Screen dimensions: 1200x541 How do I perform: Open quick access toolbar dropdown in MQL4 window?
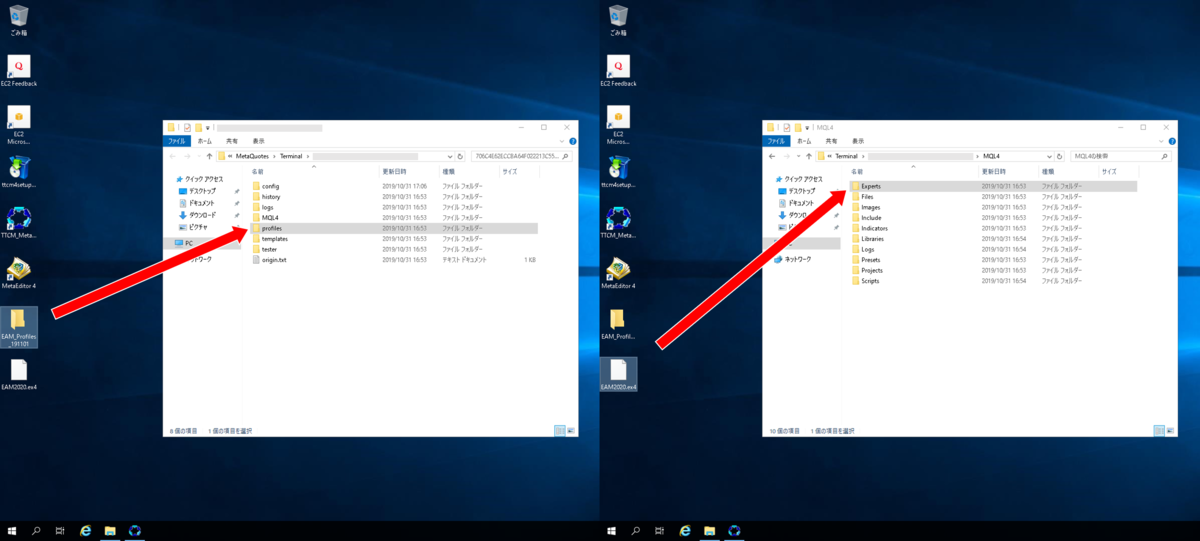(x=807, y=128)
